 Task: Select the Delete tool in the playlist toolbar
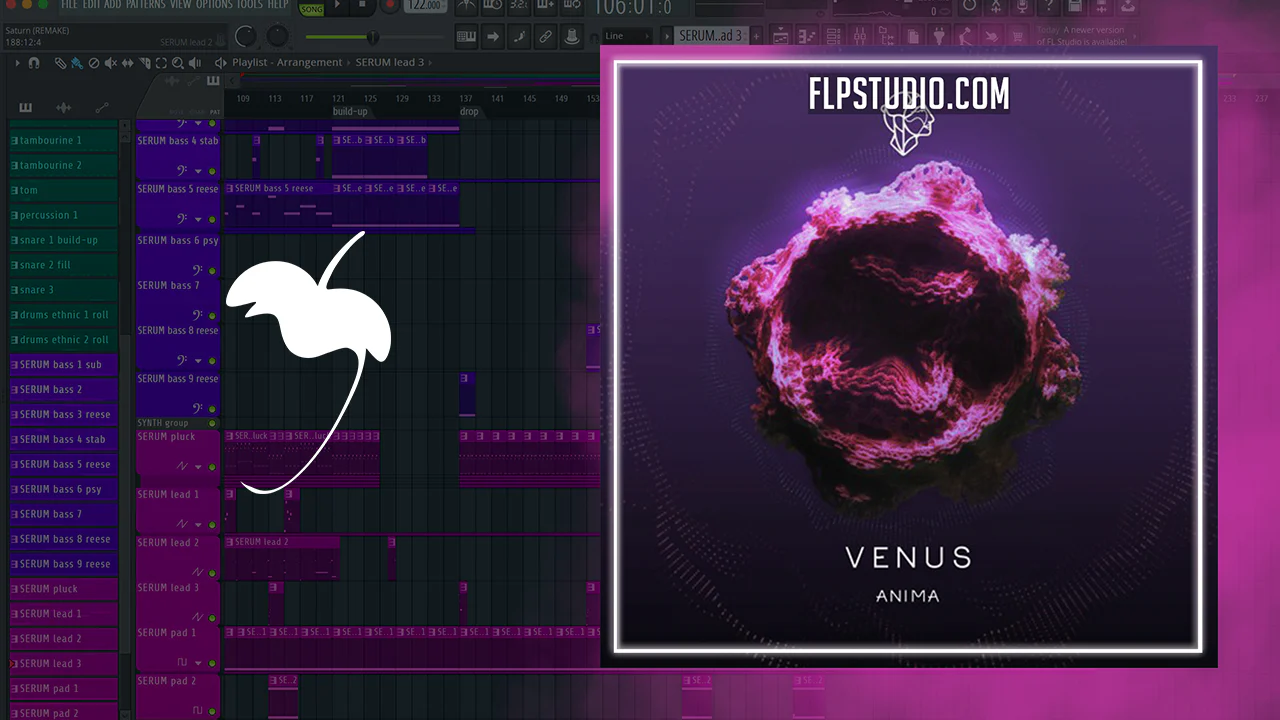93,62
